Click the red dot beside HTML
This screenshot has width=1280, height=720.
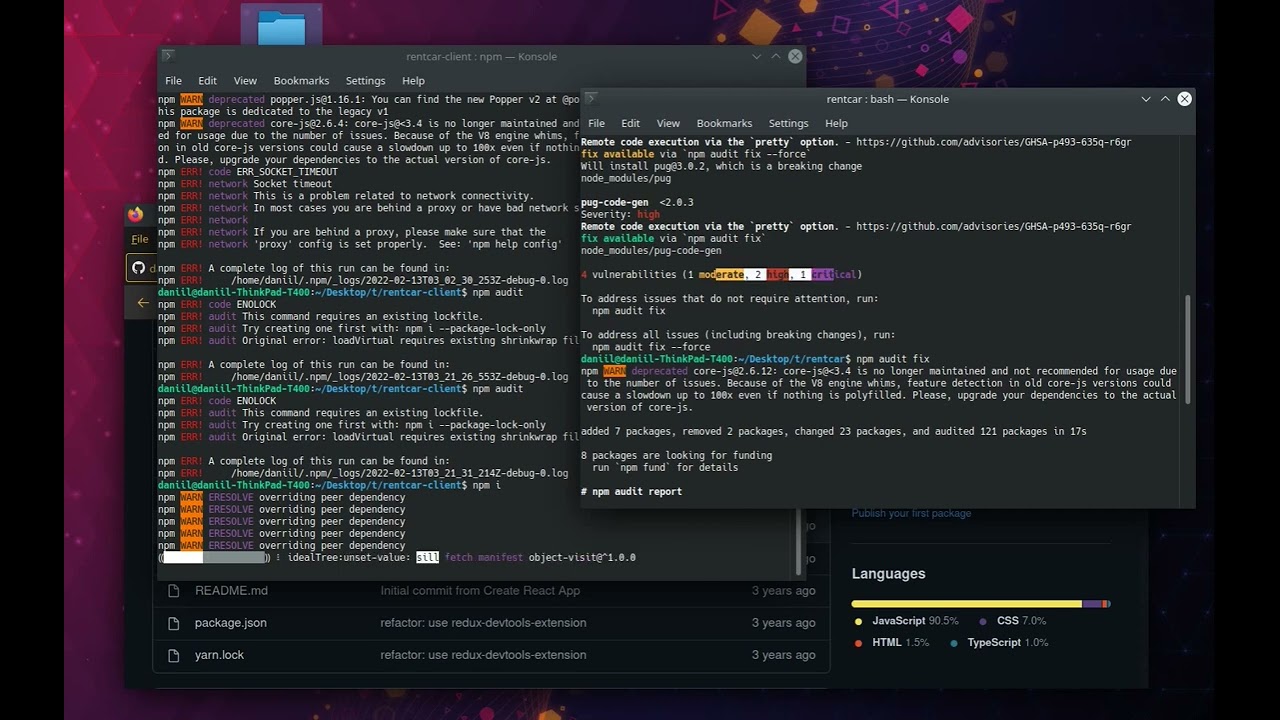click(x=858, y=643)
